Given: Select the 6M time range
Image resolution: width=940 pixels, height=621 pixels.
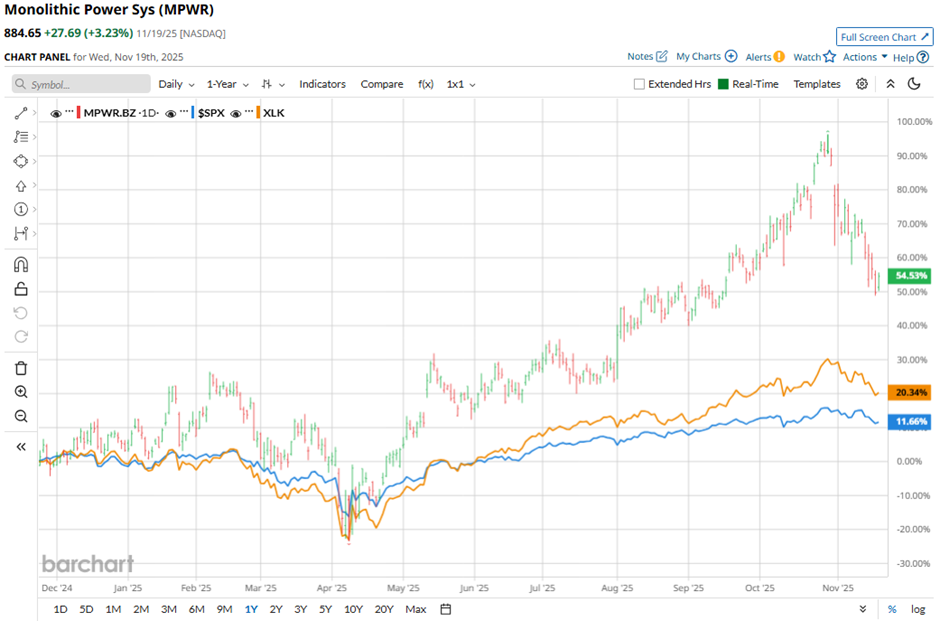Looking at the screenshot, I should click(196, 609).
